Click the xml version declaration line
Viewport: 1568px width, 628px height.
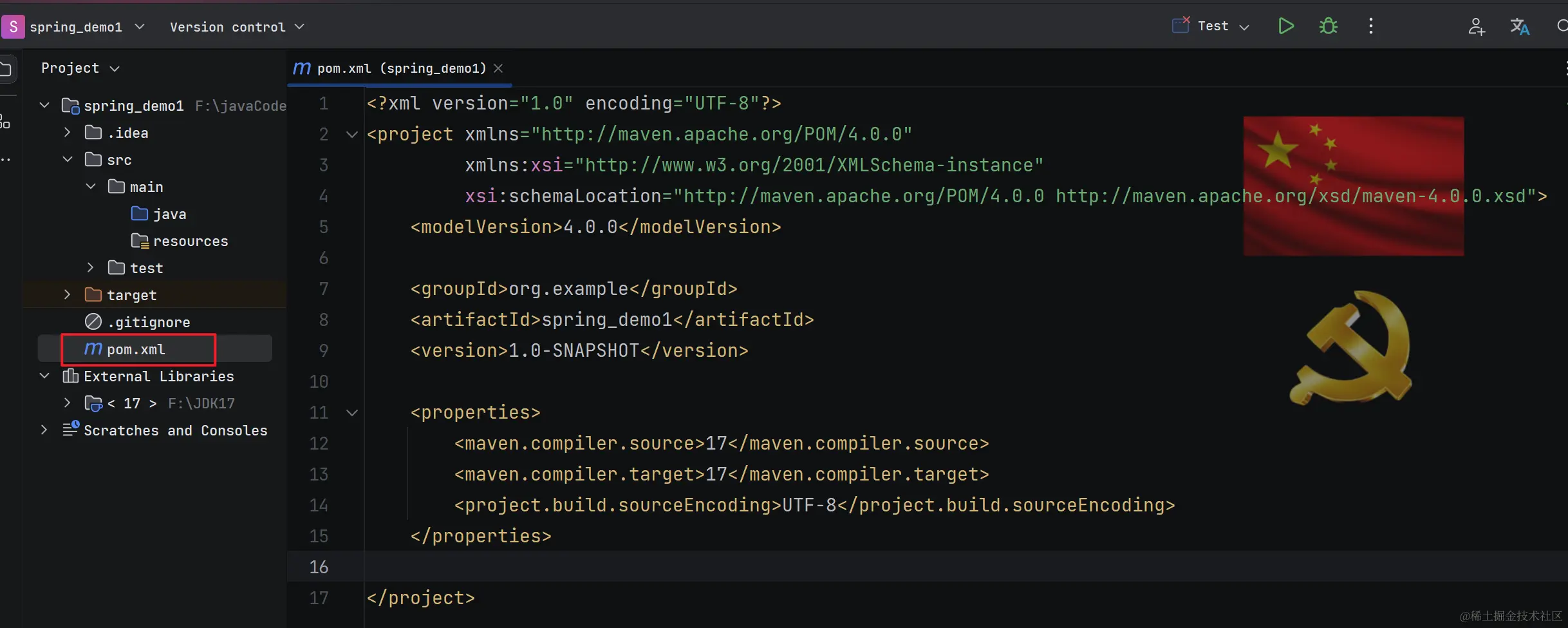pos(574,103)
